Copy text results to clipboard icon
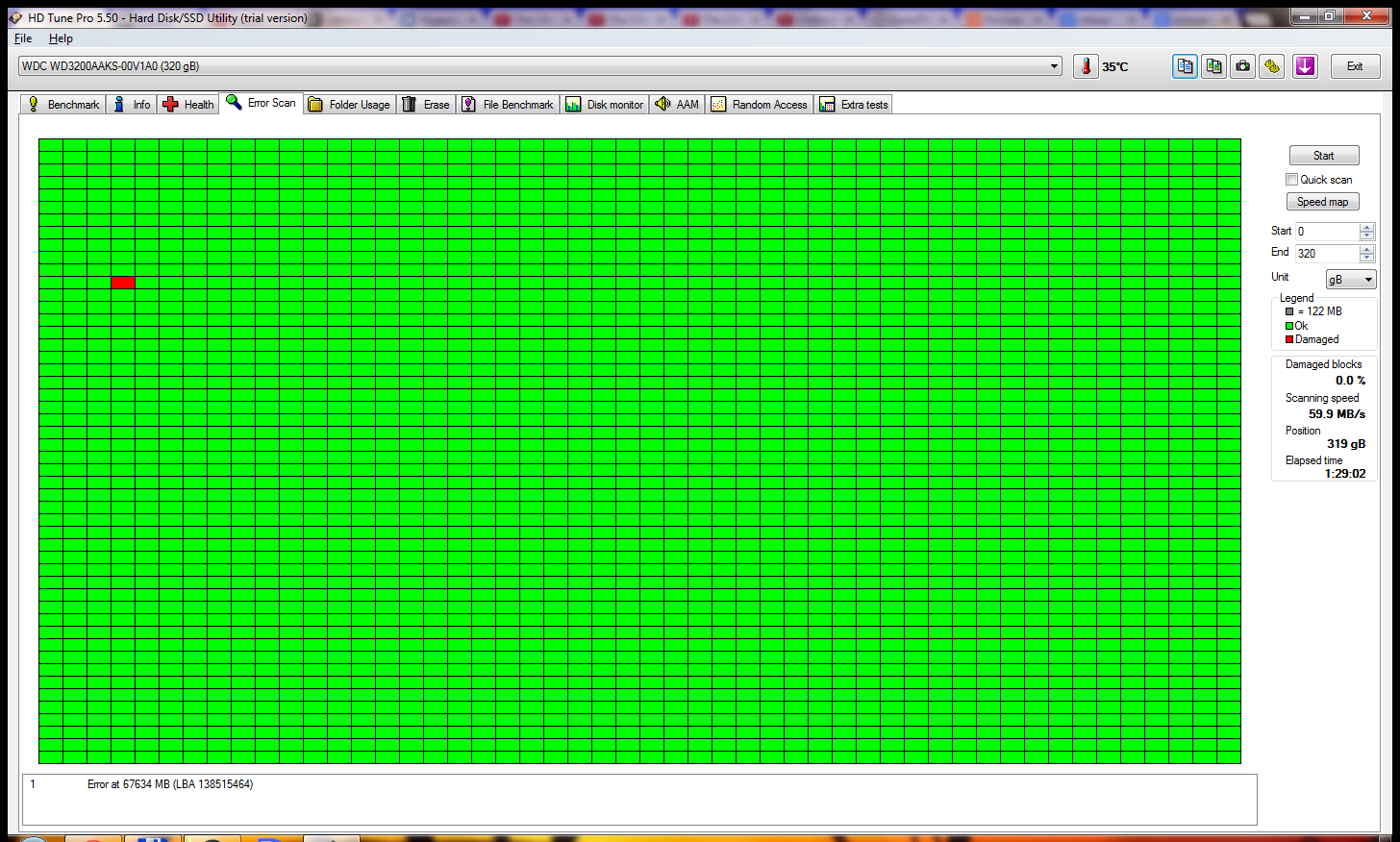The height and width of the screenshot is (842, 1400). [x=1185, y=66]
